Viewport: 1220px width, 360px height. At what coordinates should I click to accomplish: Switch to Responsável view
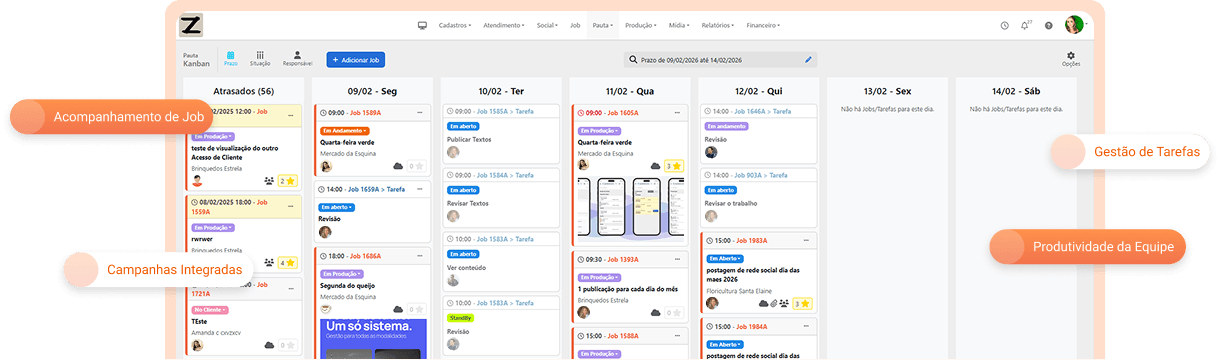297,59
